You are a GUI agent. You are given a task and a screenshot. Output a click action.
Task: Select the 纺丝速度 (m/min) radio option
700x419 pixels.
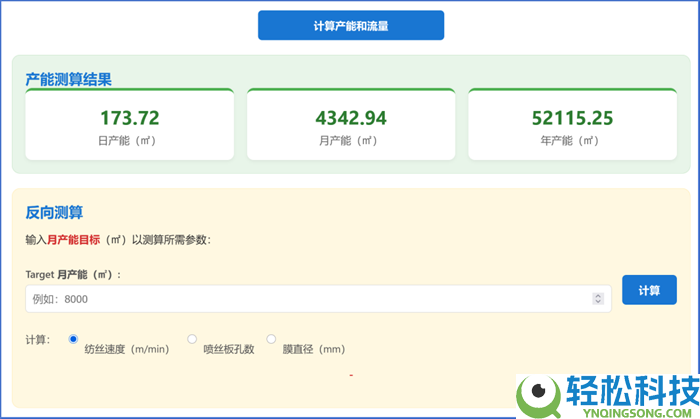pyautogui.click(x=73, y=339)
